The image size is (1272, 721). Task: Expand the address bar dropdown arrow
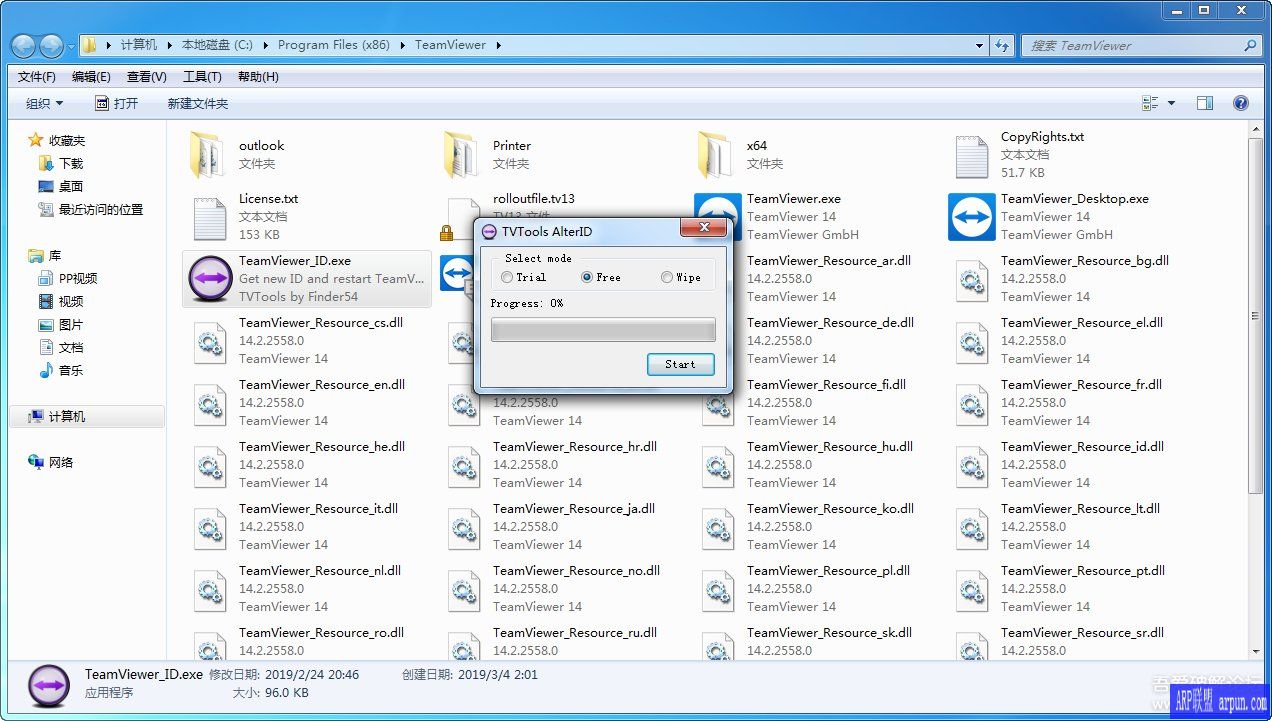[978, 45]
